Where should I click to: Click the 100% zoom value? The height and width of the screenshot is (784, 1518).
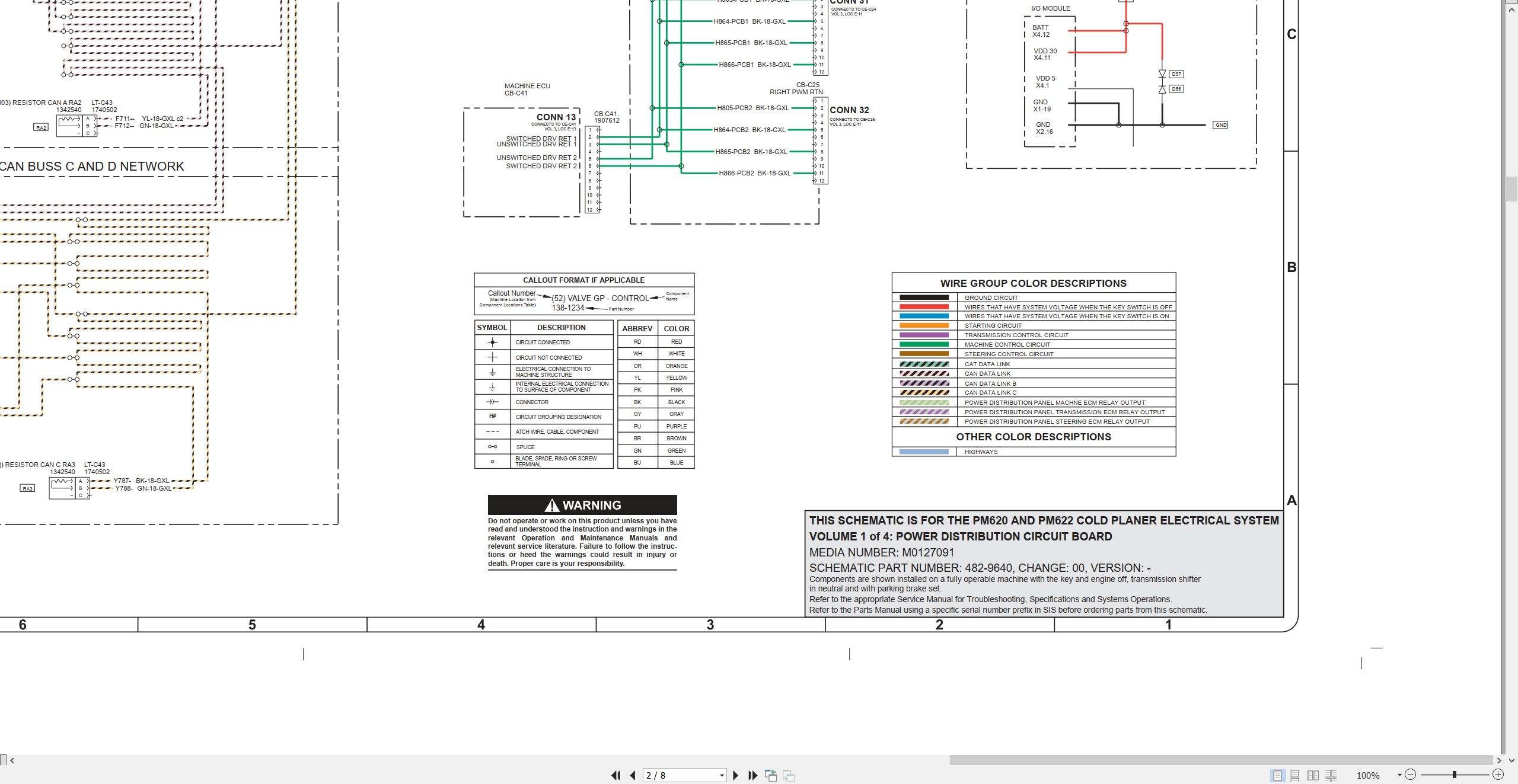tap(1368, 775)
